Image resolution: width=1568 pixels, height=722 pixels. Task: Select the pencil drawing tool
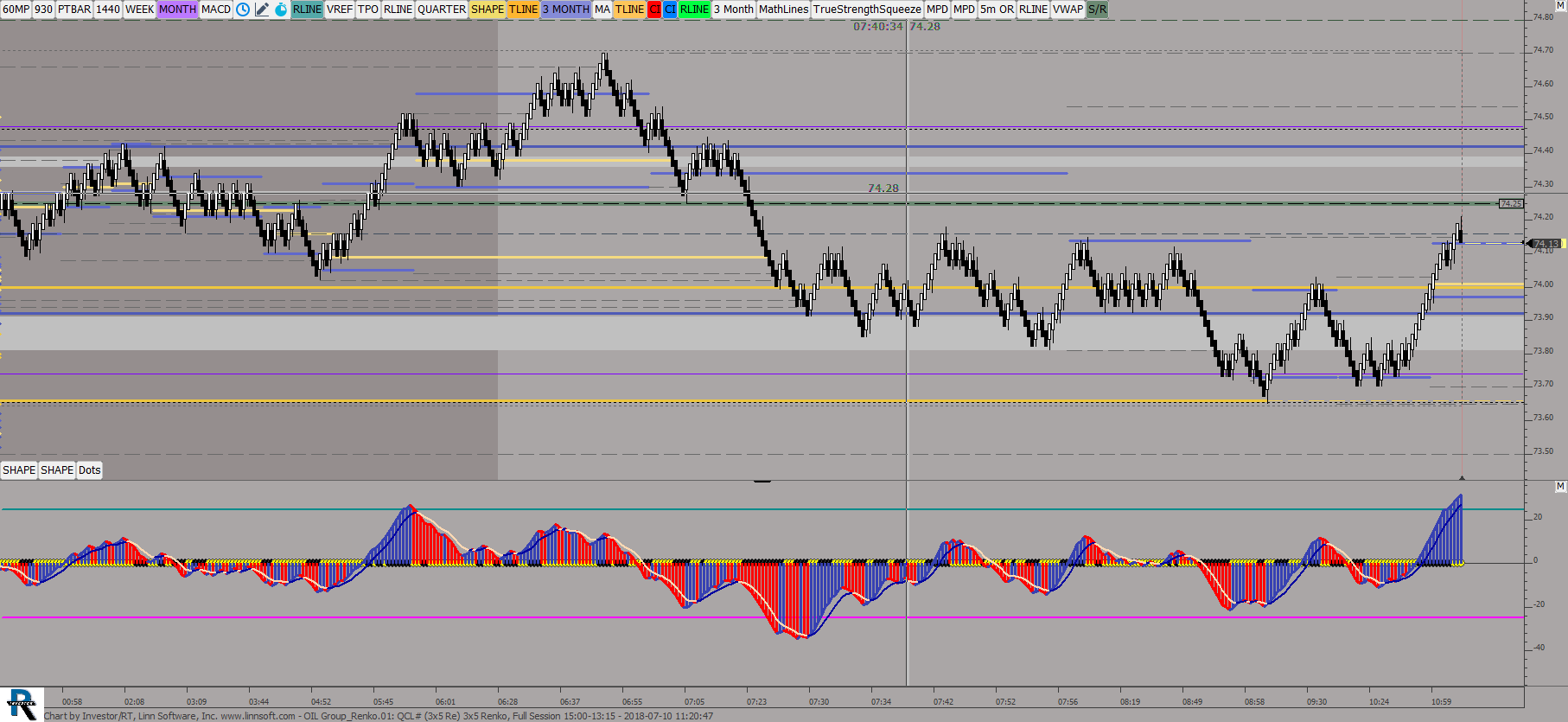tap(262, 10)
